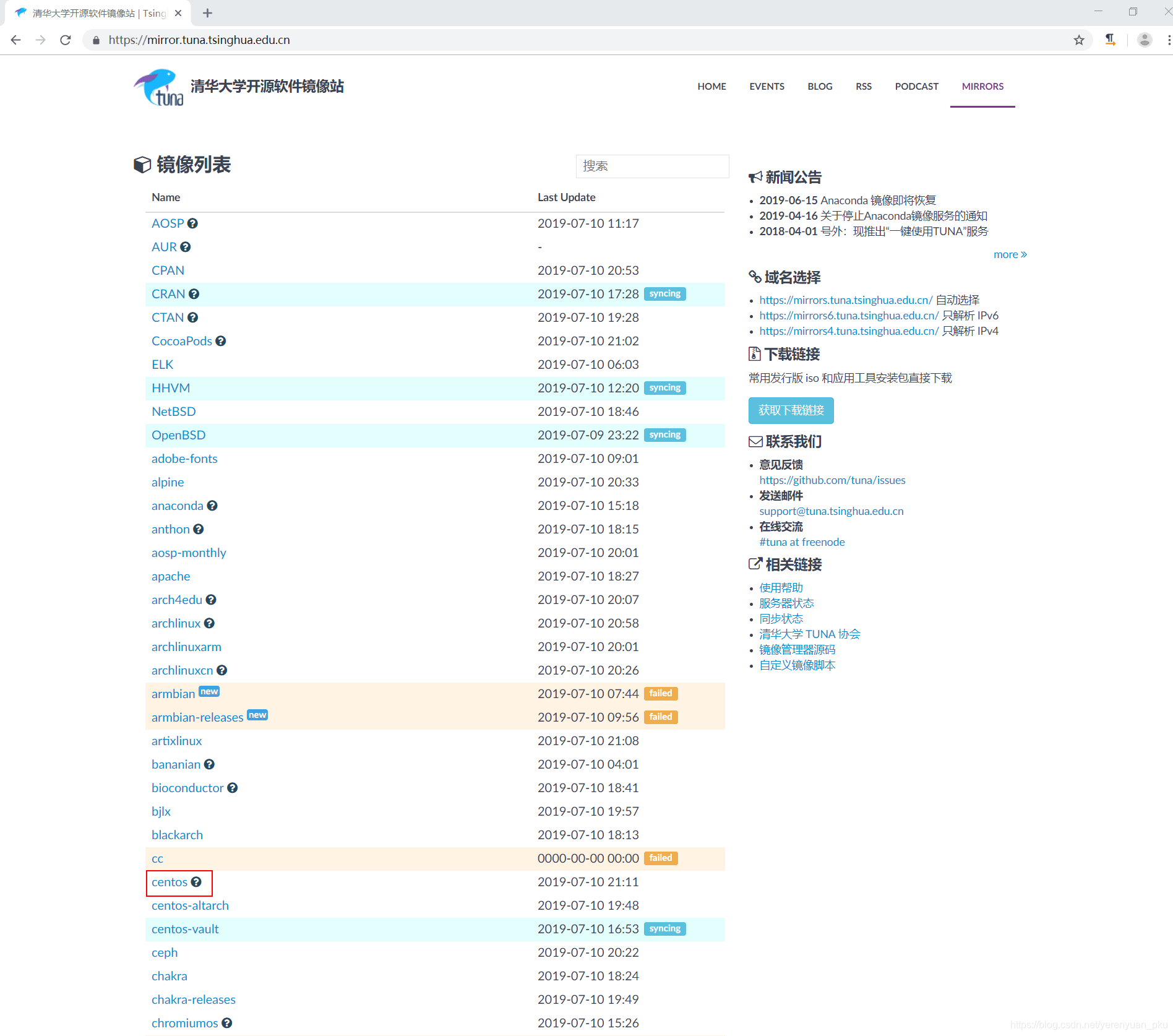Open the 自定义镜像脚本 link
Viewport: 1173px width, 1036px height.
tap(797, 665)
